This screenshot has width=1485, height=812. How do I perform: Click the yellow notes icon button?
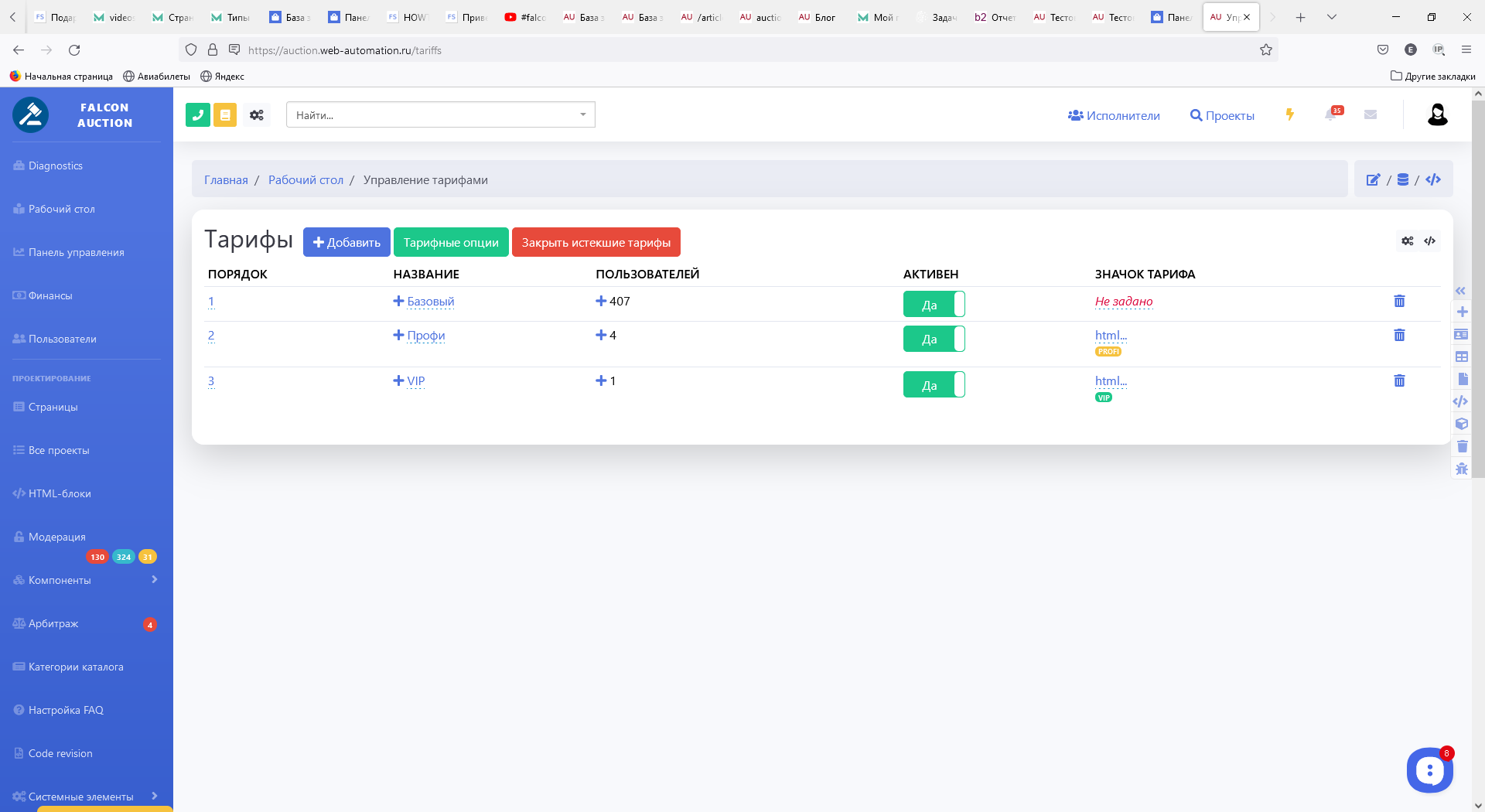pos(225,115)
